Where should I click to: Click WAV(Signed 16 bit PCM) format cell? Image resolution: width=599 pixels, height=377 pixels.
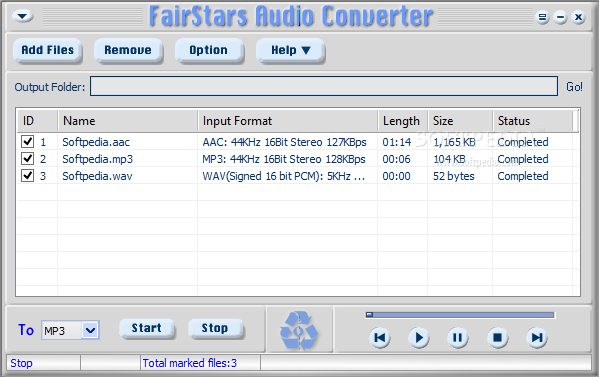[283, 176]
